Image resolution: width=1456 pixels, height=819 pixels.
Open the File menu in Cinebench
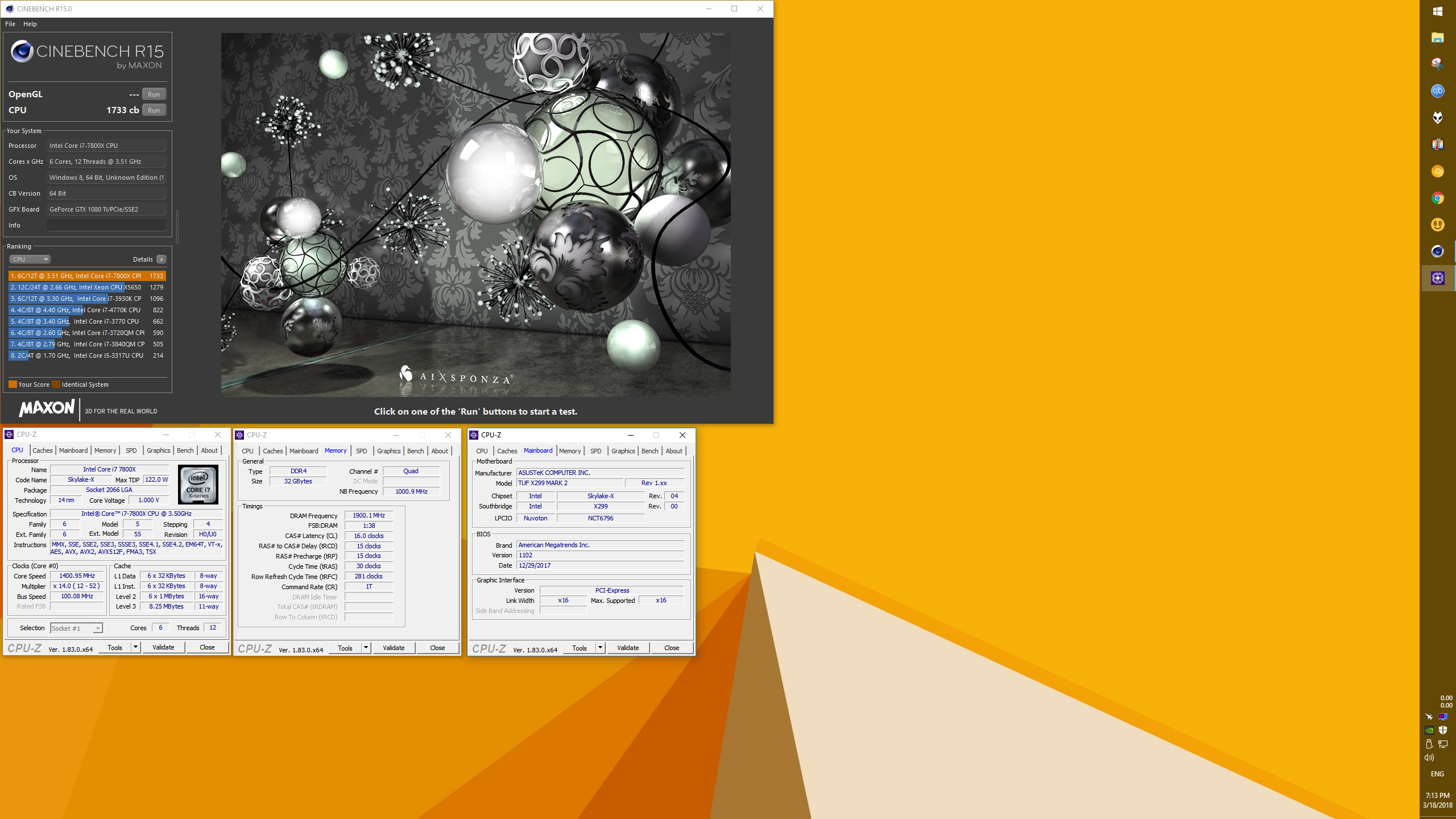[10, 24]
